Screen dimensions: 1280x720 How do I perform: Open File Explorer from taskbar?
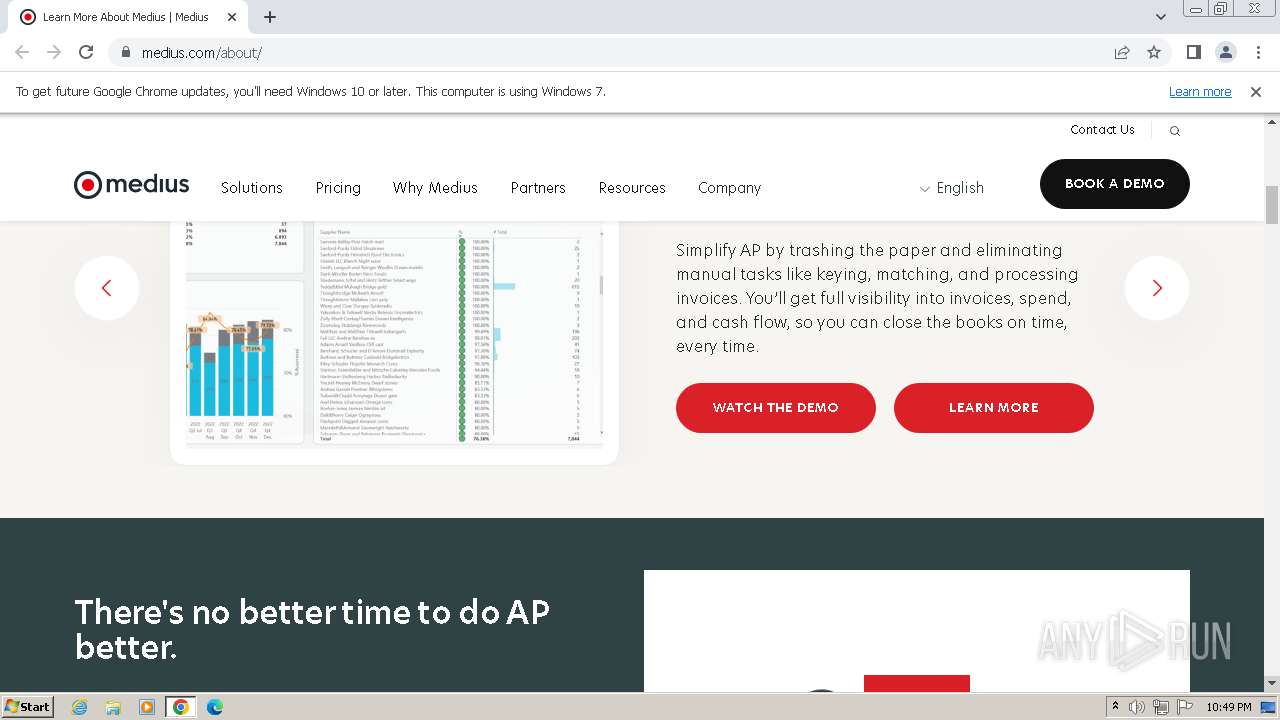click(113, 707)
